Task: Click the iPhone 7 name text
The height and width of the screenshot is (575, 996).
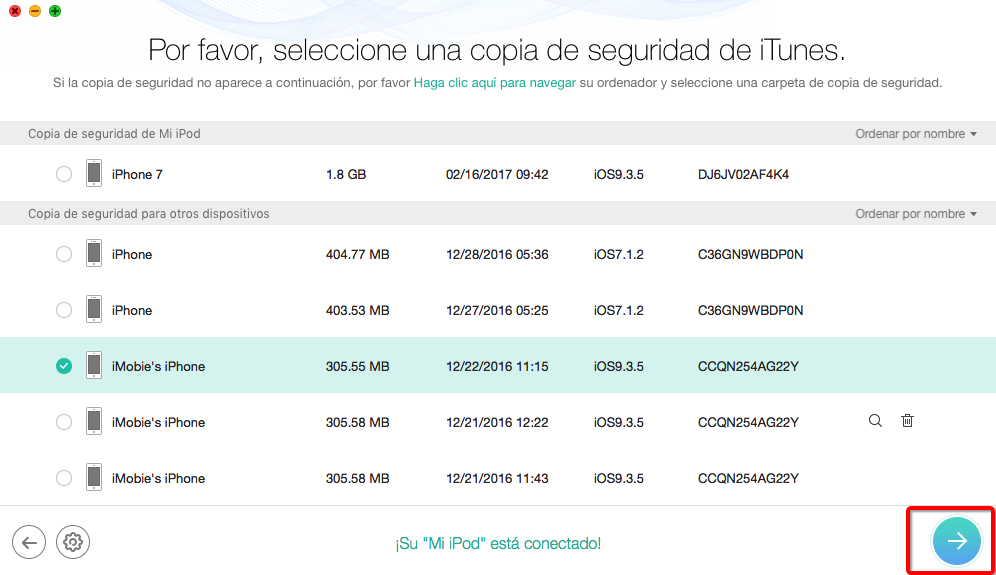Action: 137,175
